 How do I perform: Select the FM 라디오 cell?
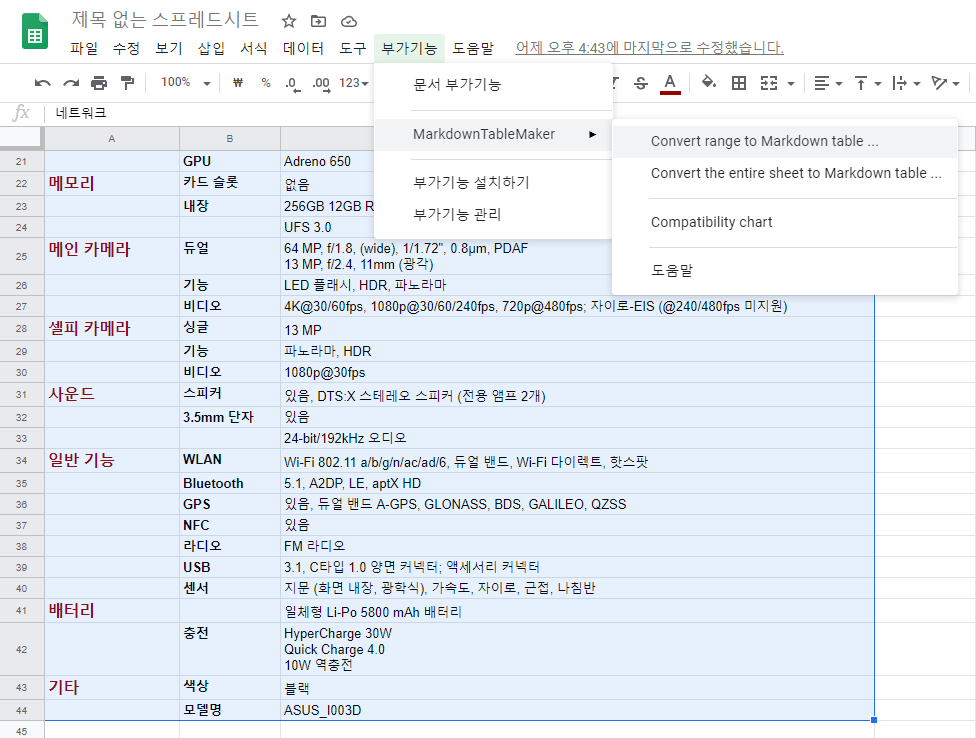577,546
